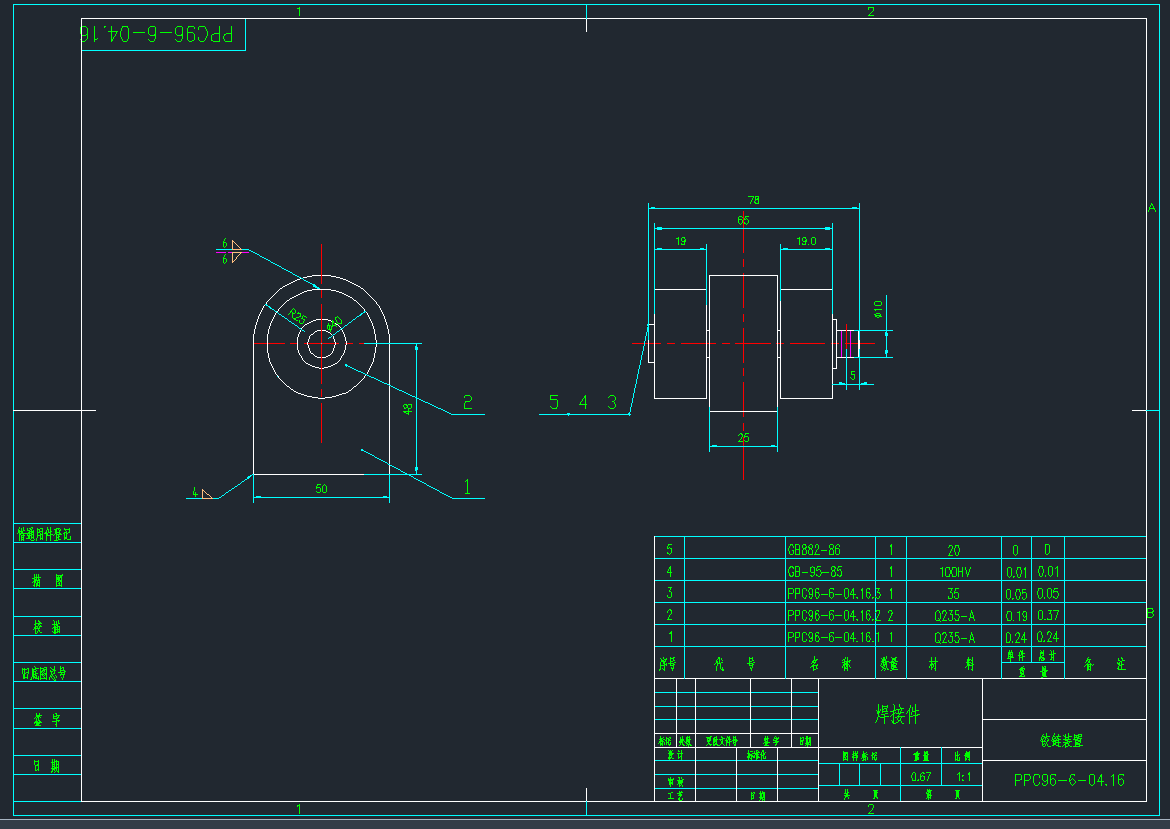The width and height of the screenshot is (1170, 829).
Task: Click the 校描 side label
Action: [x=47, y=627]
